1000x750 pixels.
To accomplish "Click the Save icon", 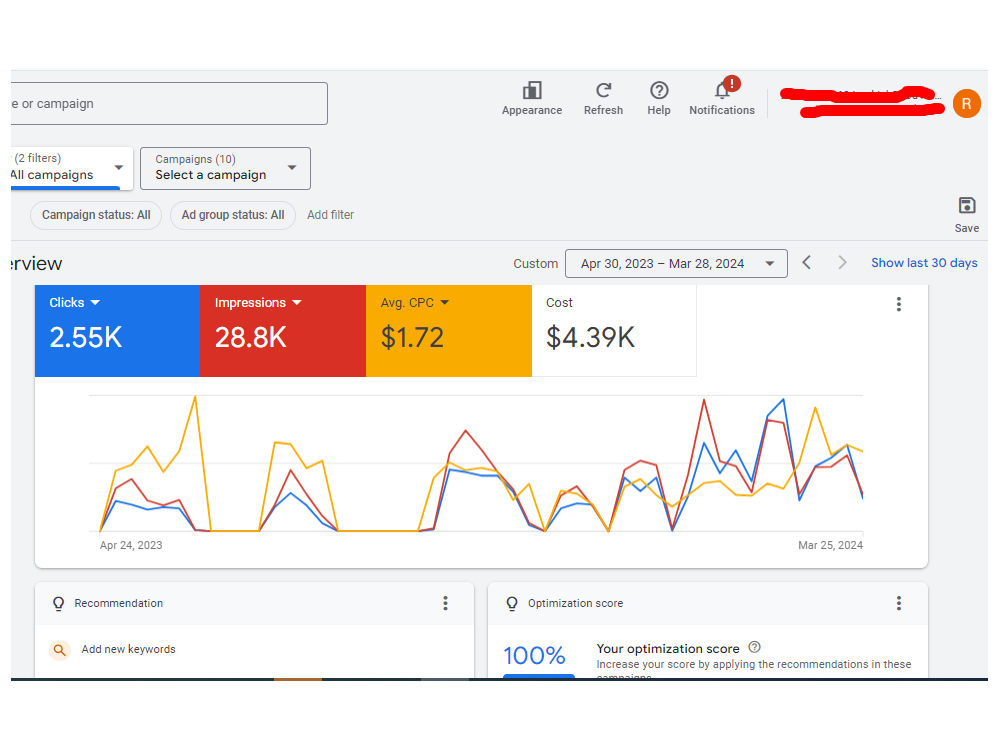I will click(x=967, y=205).
